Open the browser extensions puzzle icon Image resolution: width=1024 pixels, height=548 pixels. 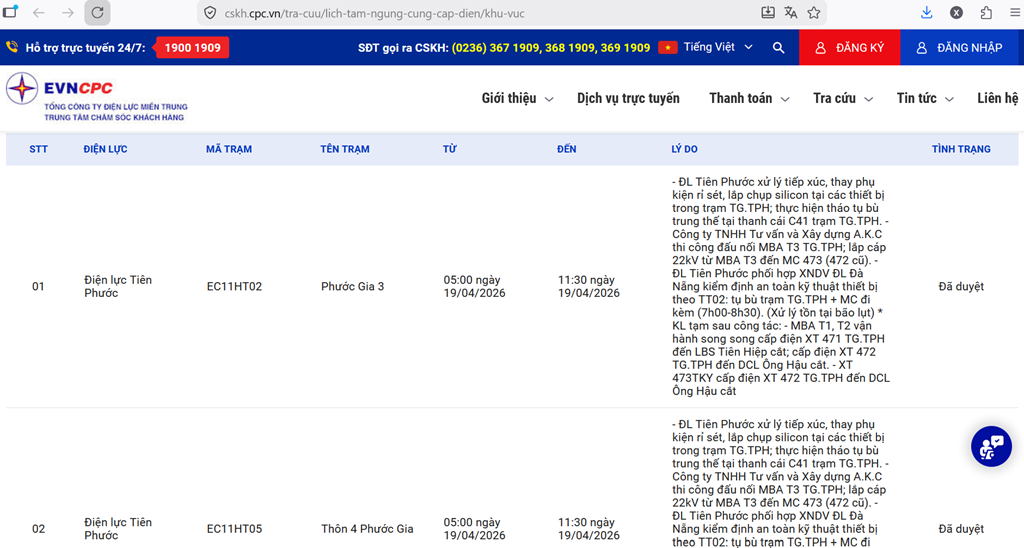(986, 13)
